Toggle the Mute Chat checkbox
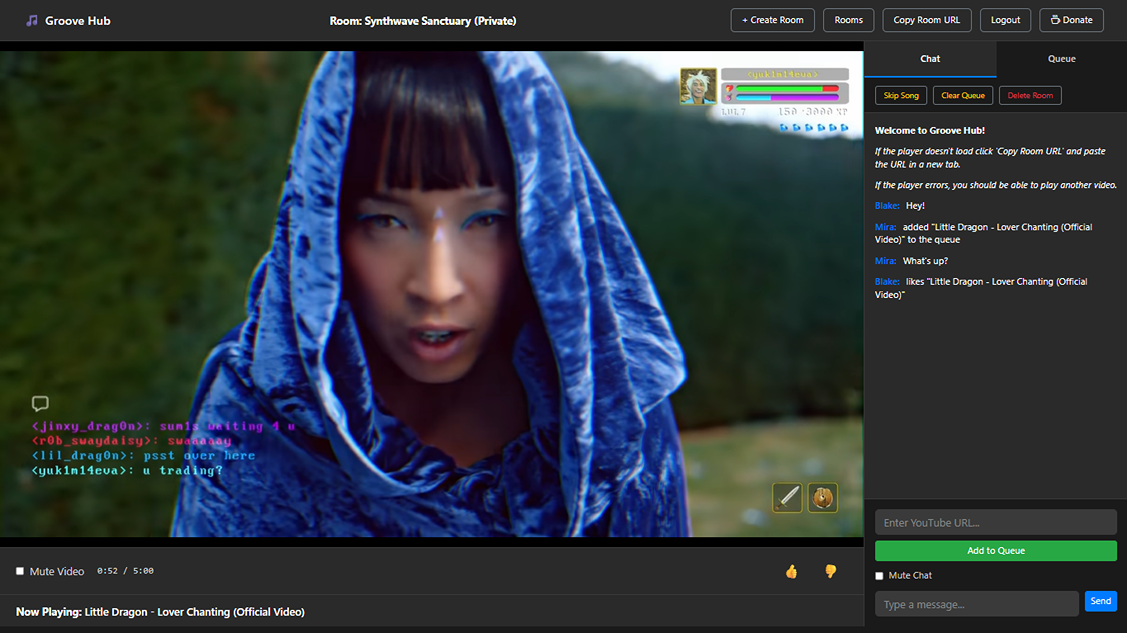 [x=879, y=576]
